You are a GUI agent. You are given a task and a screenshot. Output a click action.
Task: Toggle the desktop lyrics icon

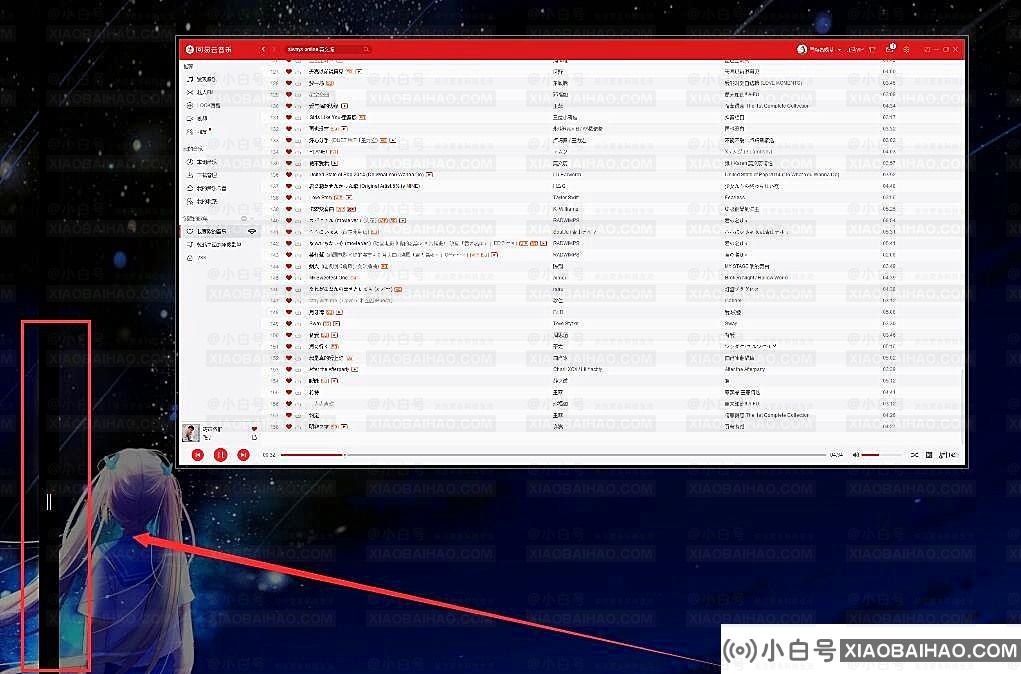pos(929,455)
